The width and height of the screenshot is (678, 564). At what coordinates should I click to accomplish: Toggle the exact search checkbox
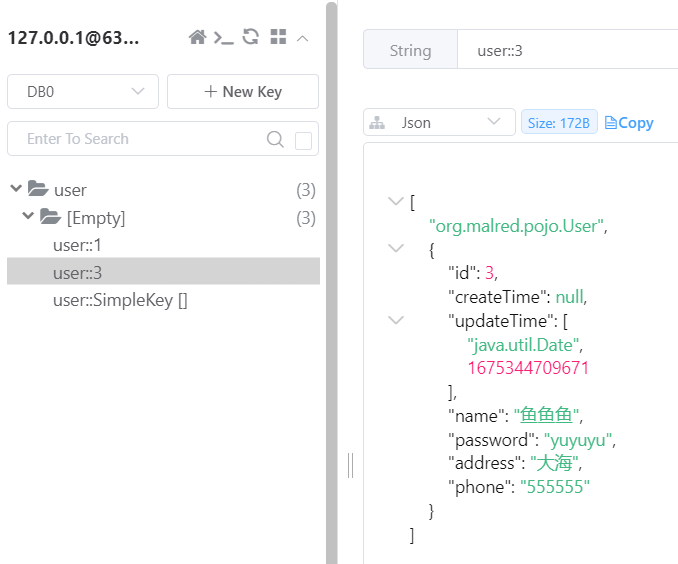(303, 141)
